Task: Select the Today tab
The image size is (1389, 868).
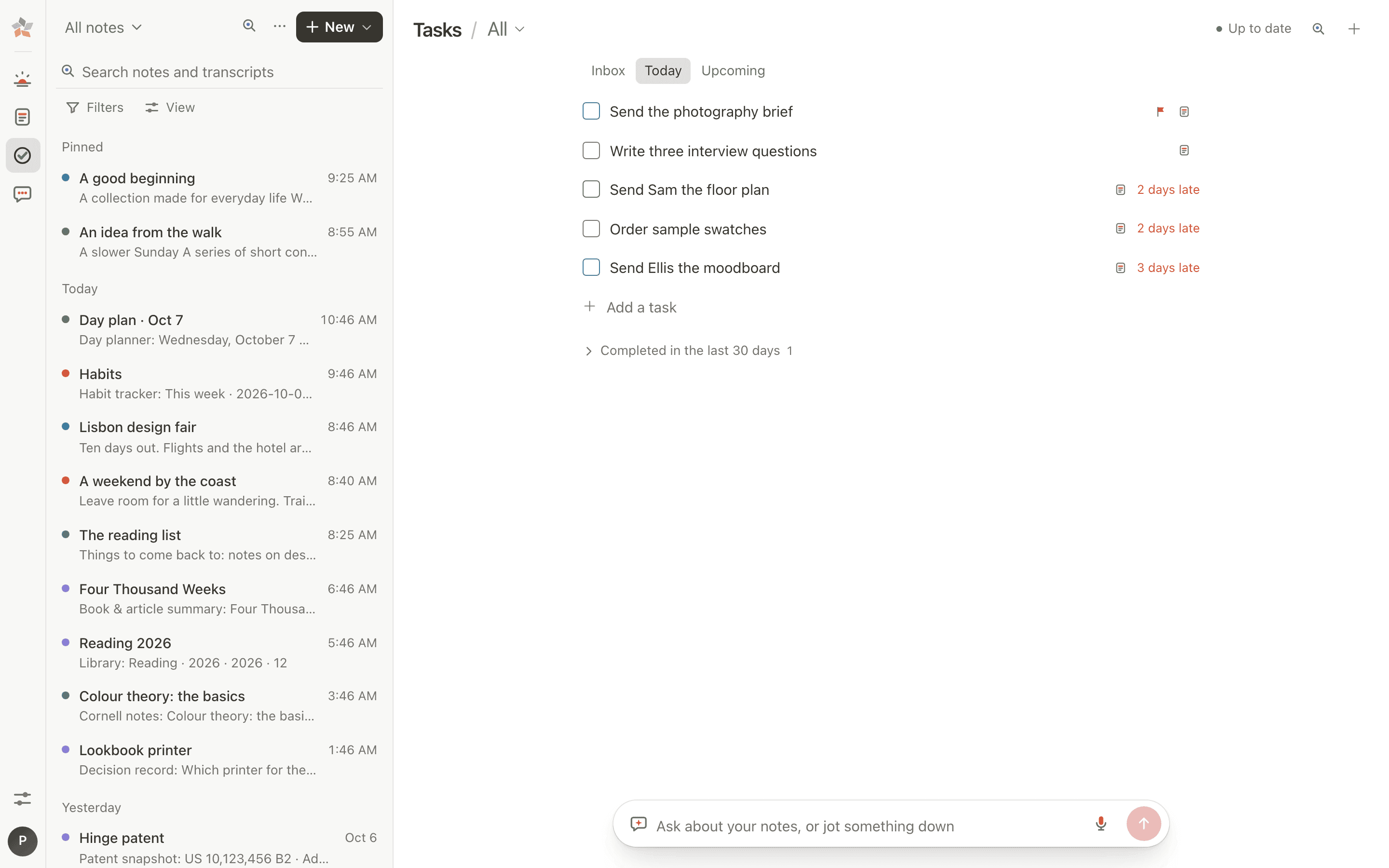Action: click(x=663, y=70)
